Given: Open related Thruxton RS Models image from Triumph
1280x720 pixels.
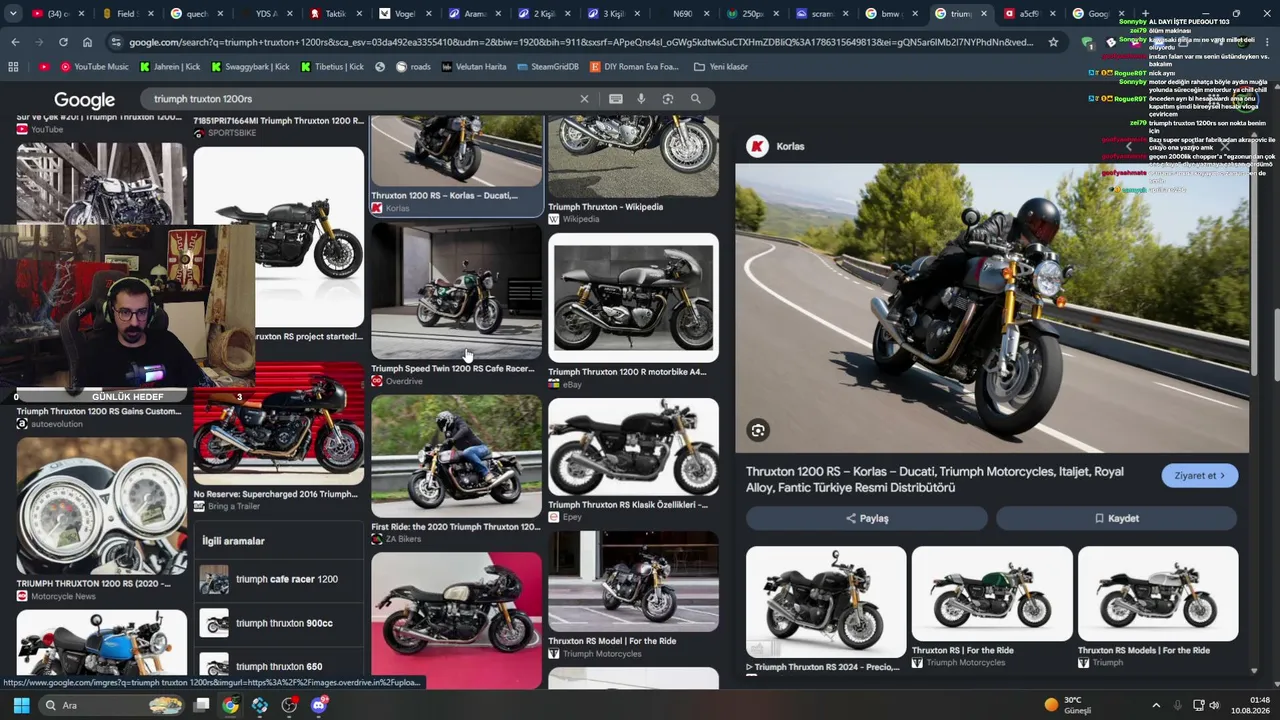Looking at the screenshot, I should pos(1158,593).
